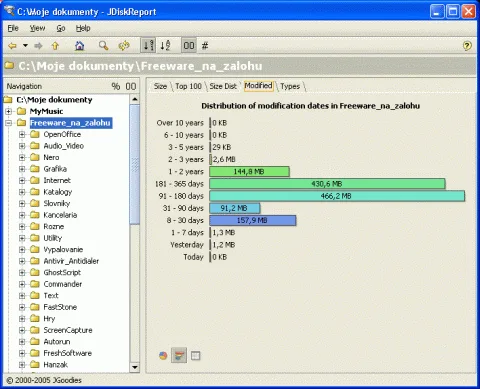Expand the Katalogy folder node

(x=22, y=192)
